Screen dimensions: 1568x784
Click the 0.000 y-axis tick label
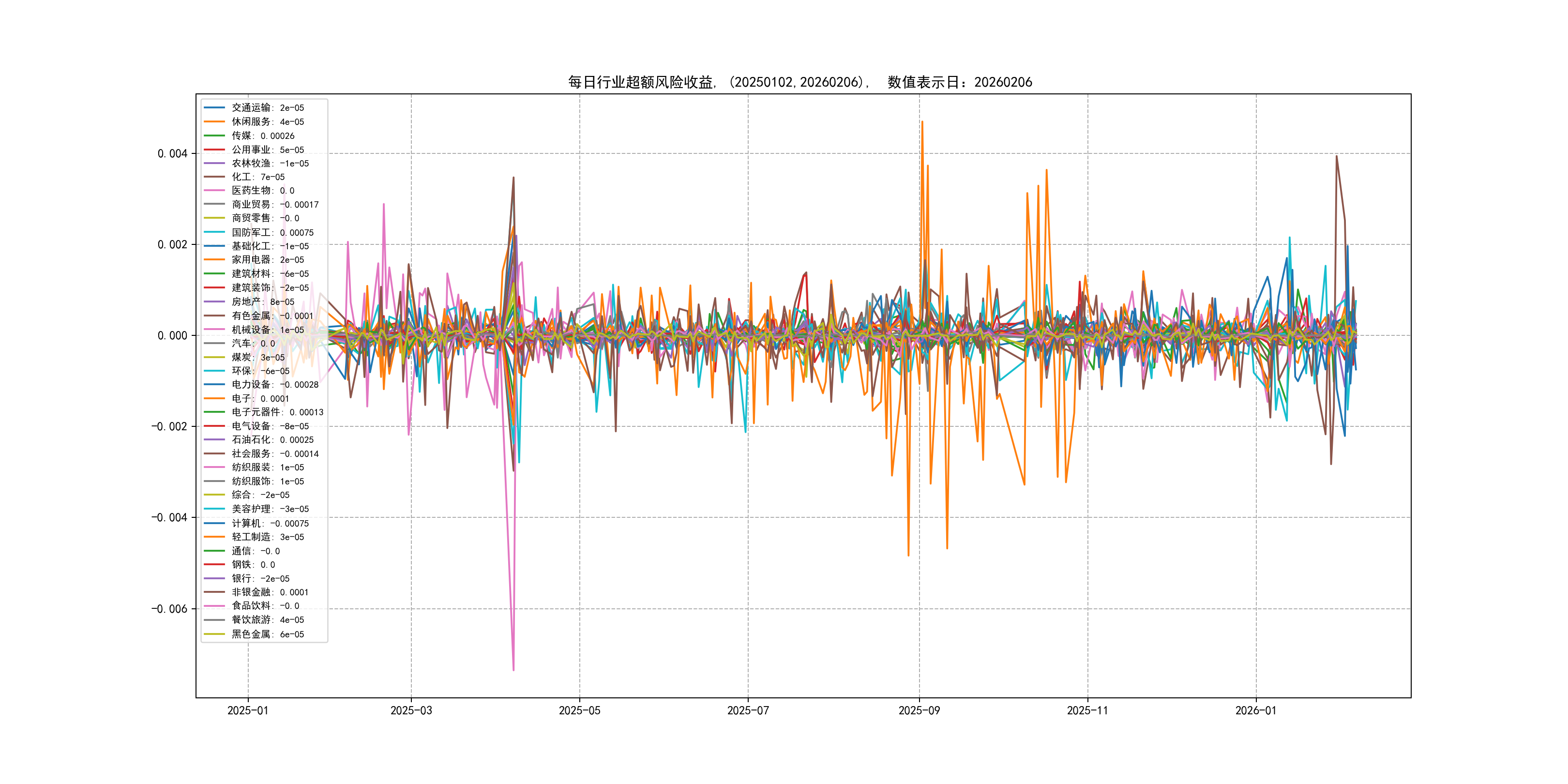click(x=172, y=336)
